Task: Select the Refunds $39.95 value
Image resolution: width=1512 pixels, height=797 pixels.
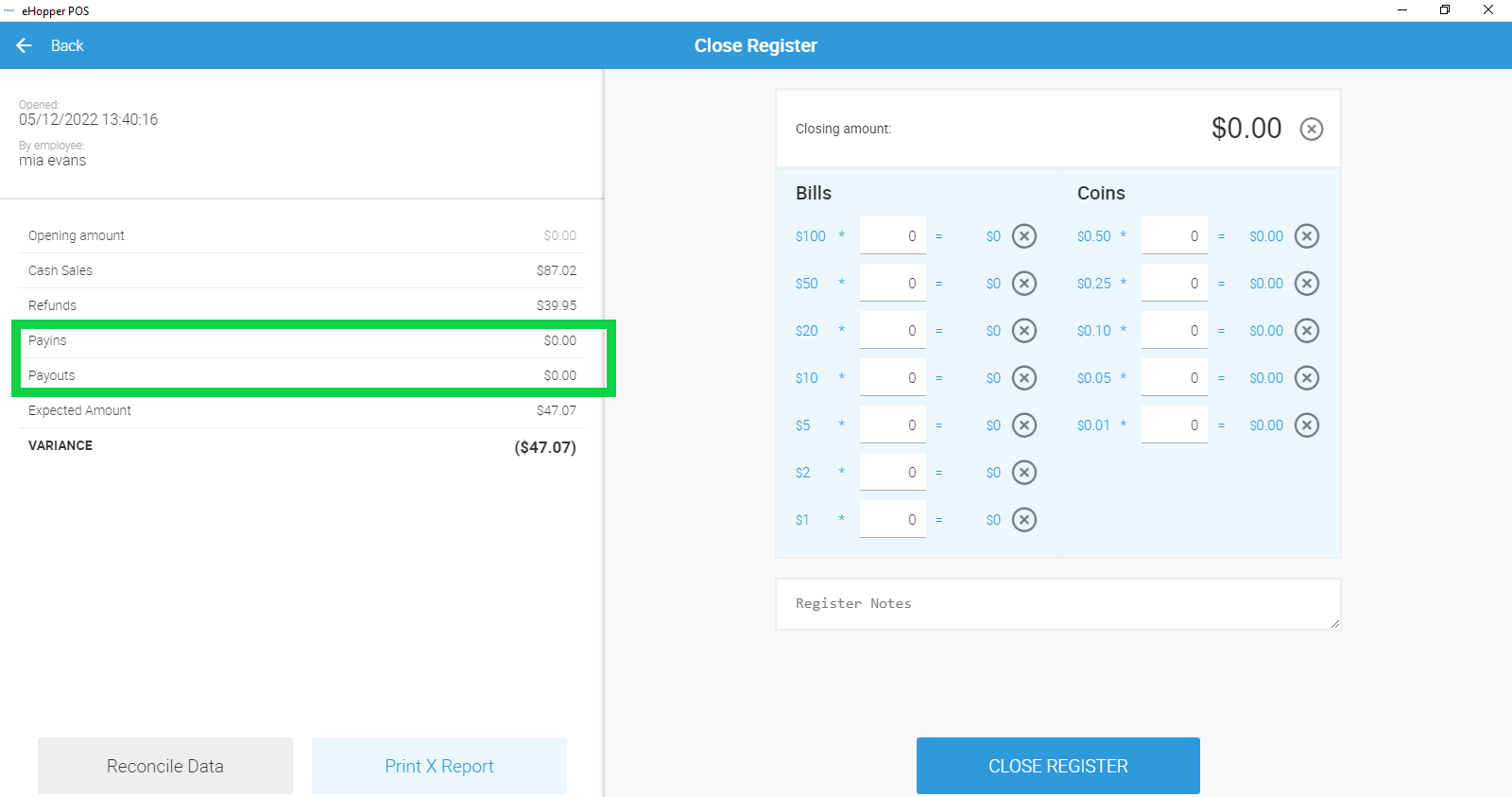Action: click(x=557, y=305)
